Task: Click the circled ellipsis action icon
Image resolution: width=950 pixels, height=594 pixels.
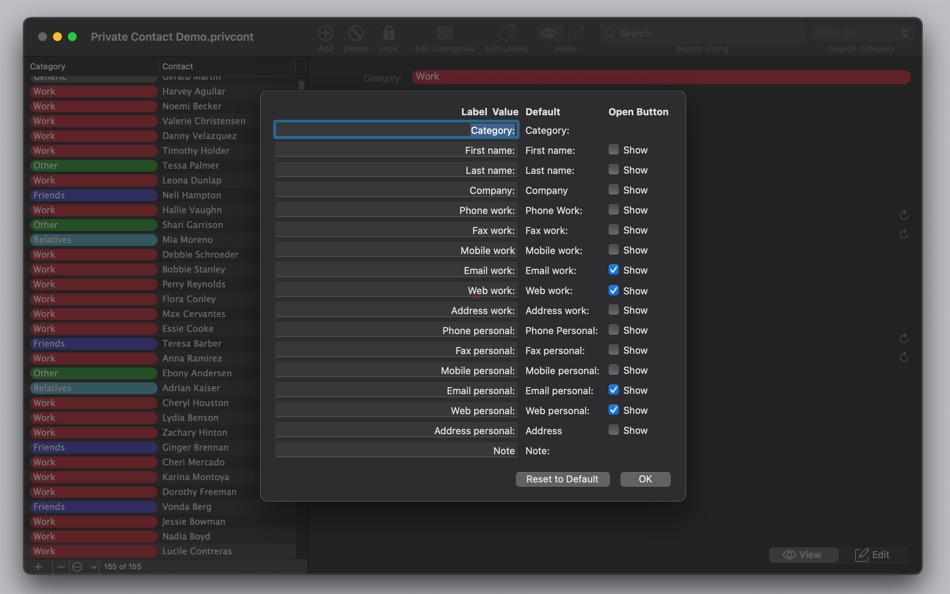Action: click(x=77, y=567)
